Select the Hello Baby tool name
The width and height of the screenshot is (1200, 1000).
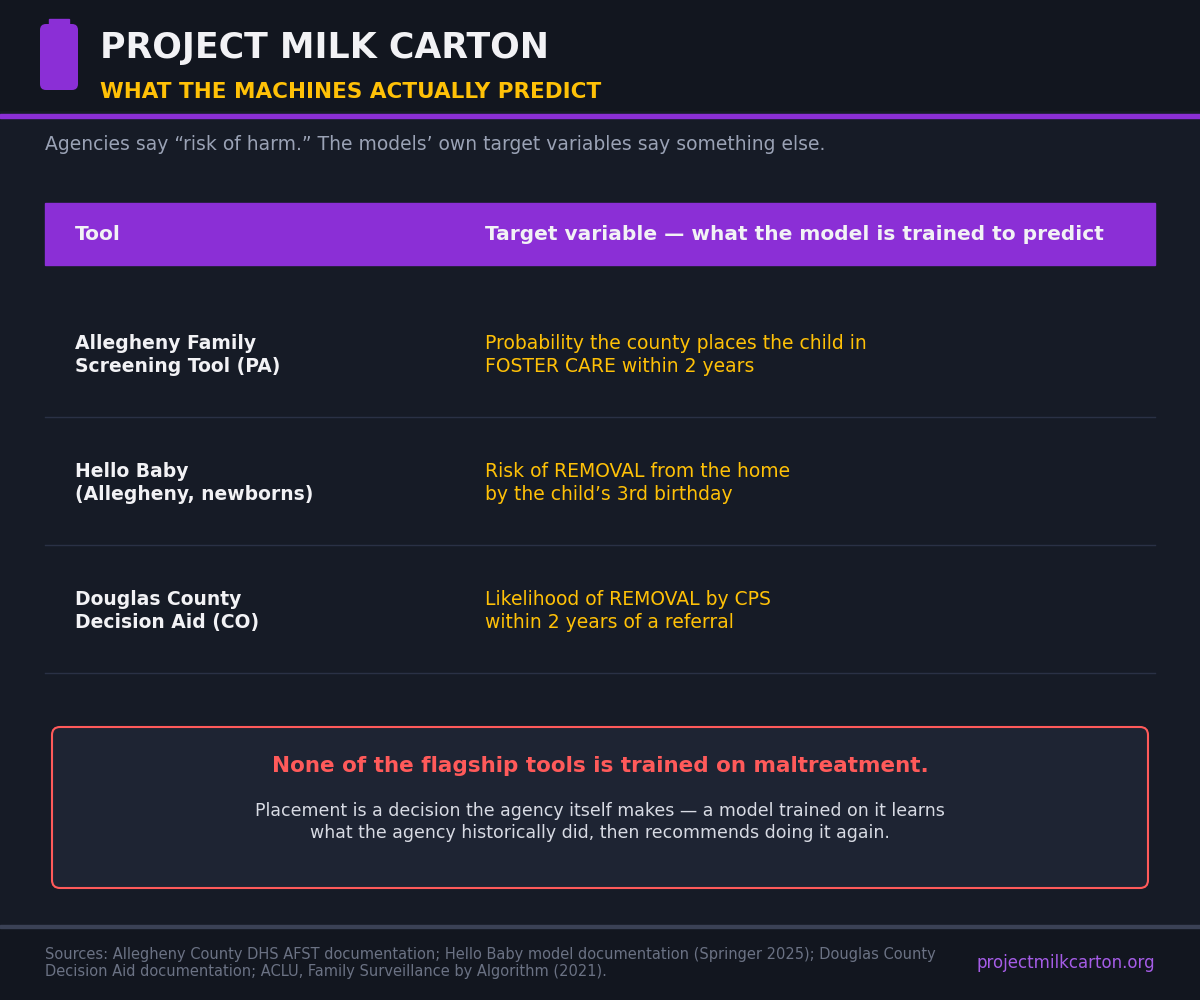pos(194,483)
